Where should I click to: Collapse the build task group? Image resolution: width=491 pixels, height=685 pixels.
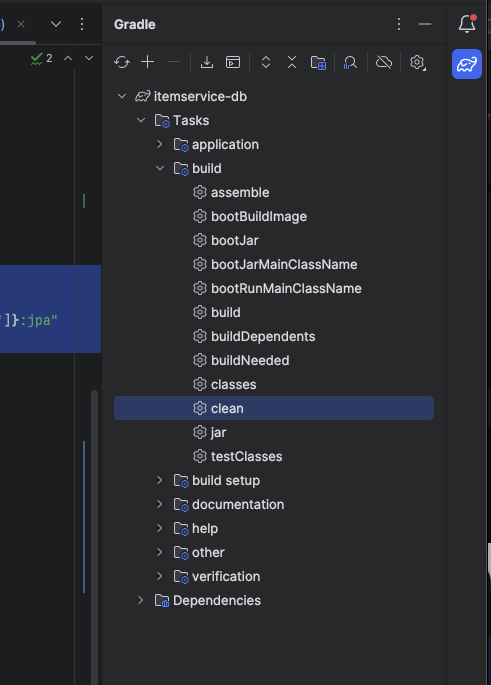pos(160,168)
